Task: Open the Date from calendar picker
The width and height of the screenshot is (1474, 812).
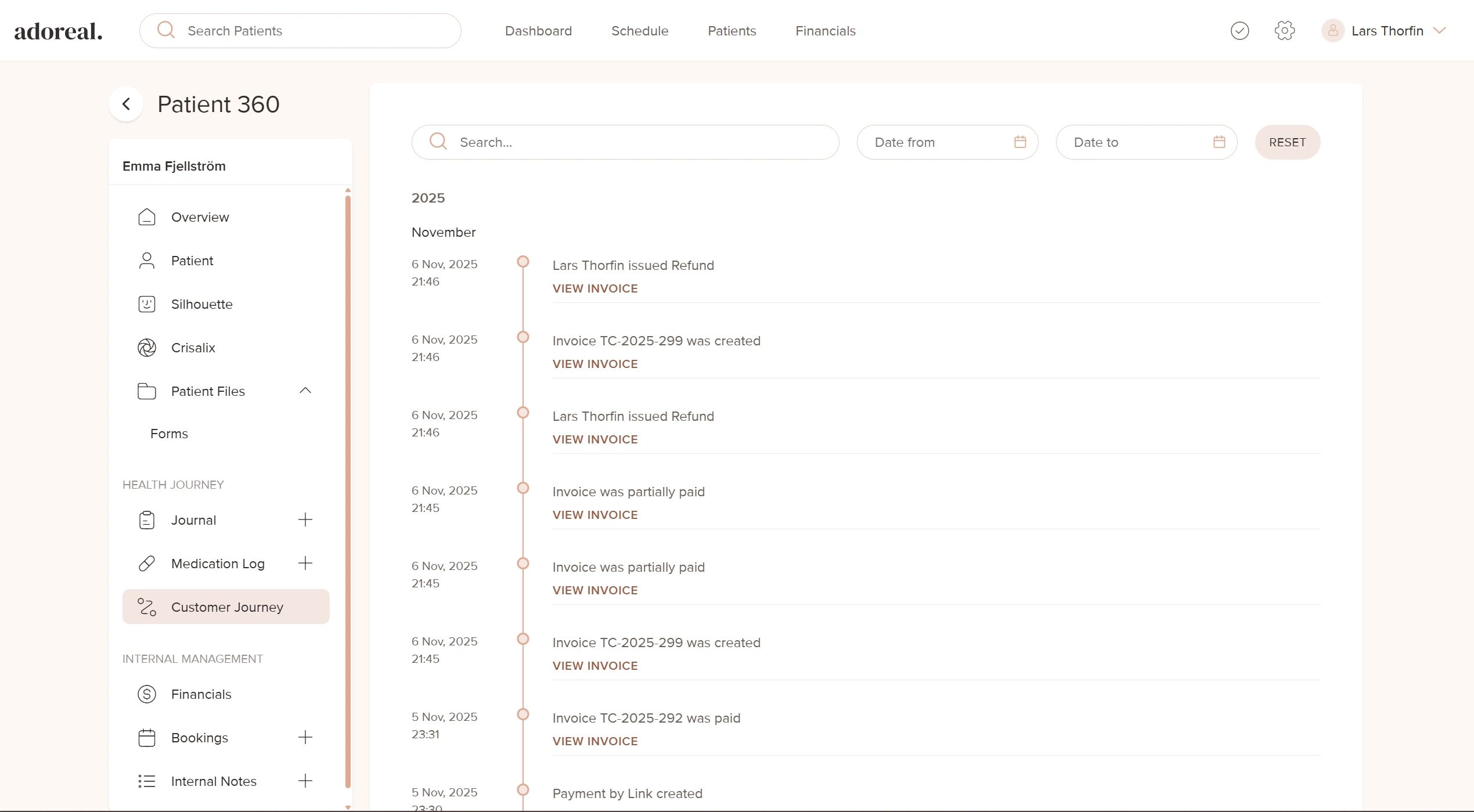Action: [1020, 142]
